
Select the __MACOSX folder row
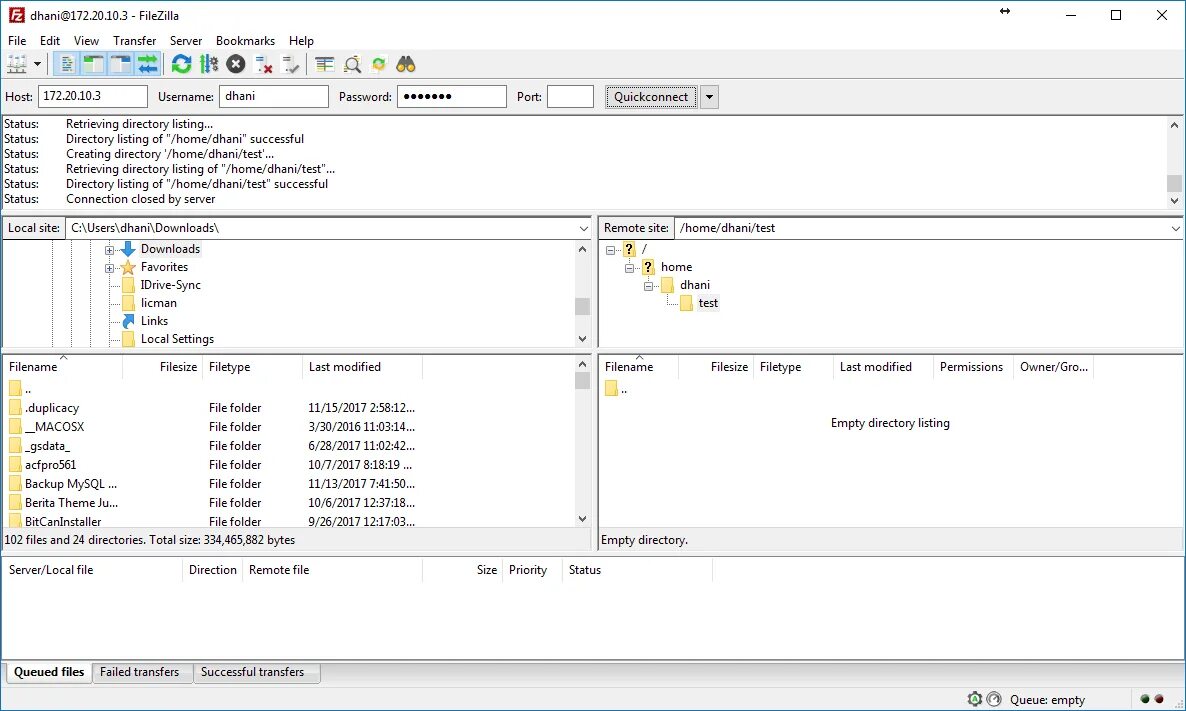click(x=287, y=427)
